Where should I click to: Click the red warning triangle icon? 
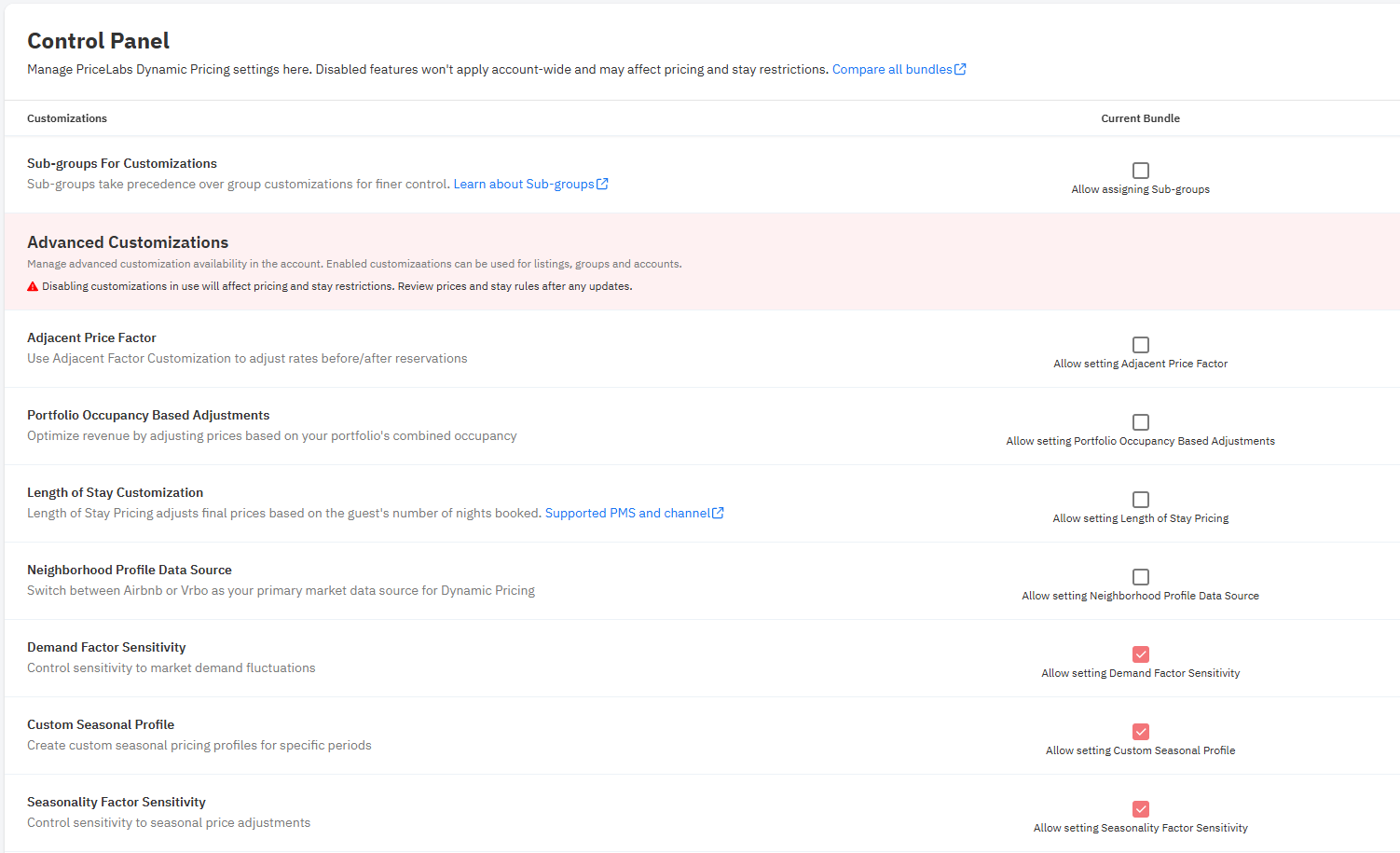[33, 286]
